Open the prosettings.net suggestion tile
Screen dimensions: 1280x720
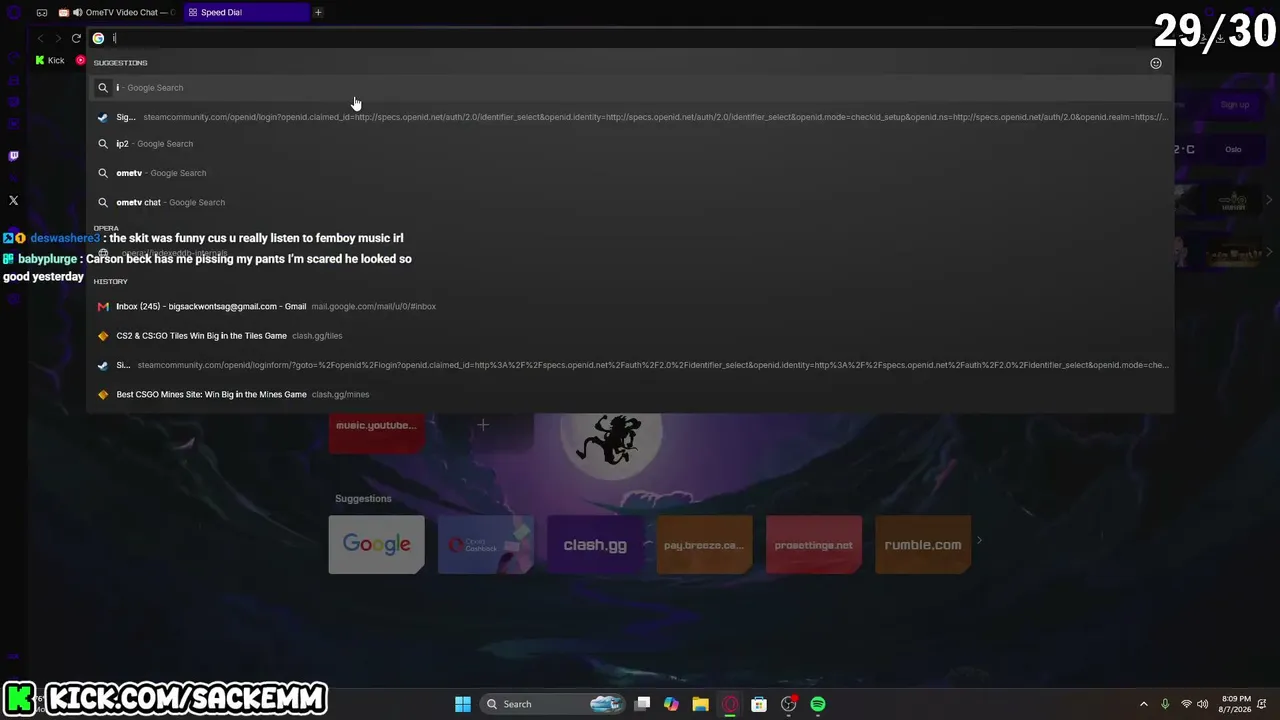(x=814, y=545)
